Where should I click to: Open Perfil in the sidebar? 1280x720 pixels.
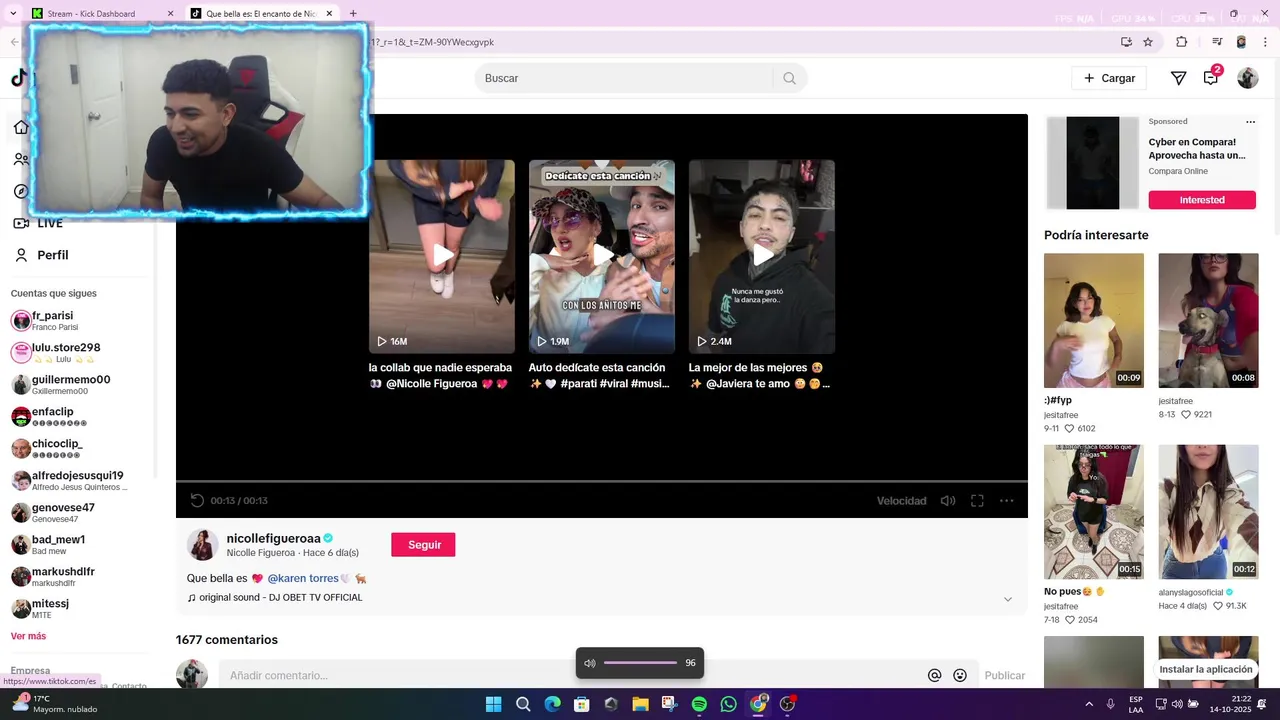pyautogui.click(x=42, y=255)
